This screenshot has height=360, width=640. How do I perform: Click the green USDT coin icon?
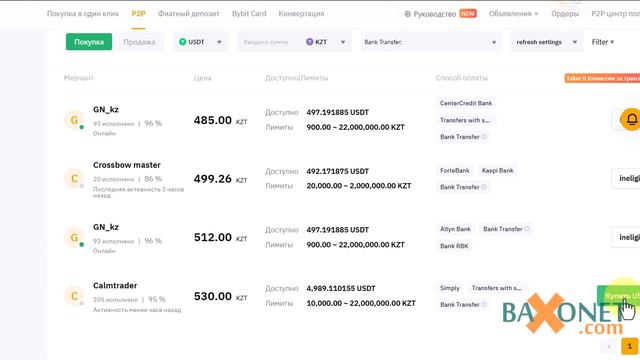182,42
